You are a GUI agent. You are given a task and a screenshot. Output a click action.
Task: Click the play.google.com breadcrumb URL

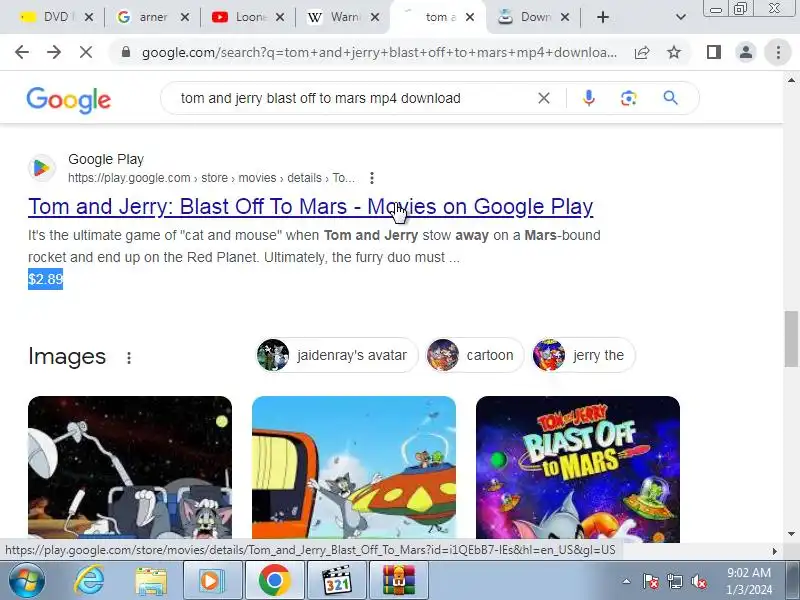pos(211,178)
